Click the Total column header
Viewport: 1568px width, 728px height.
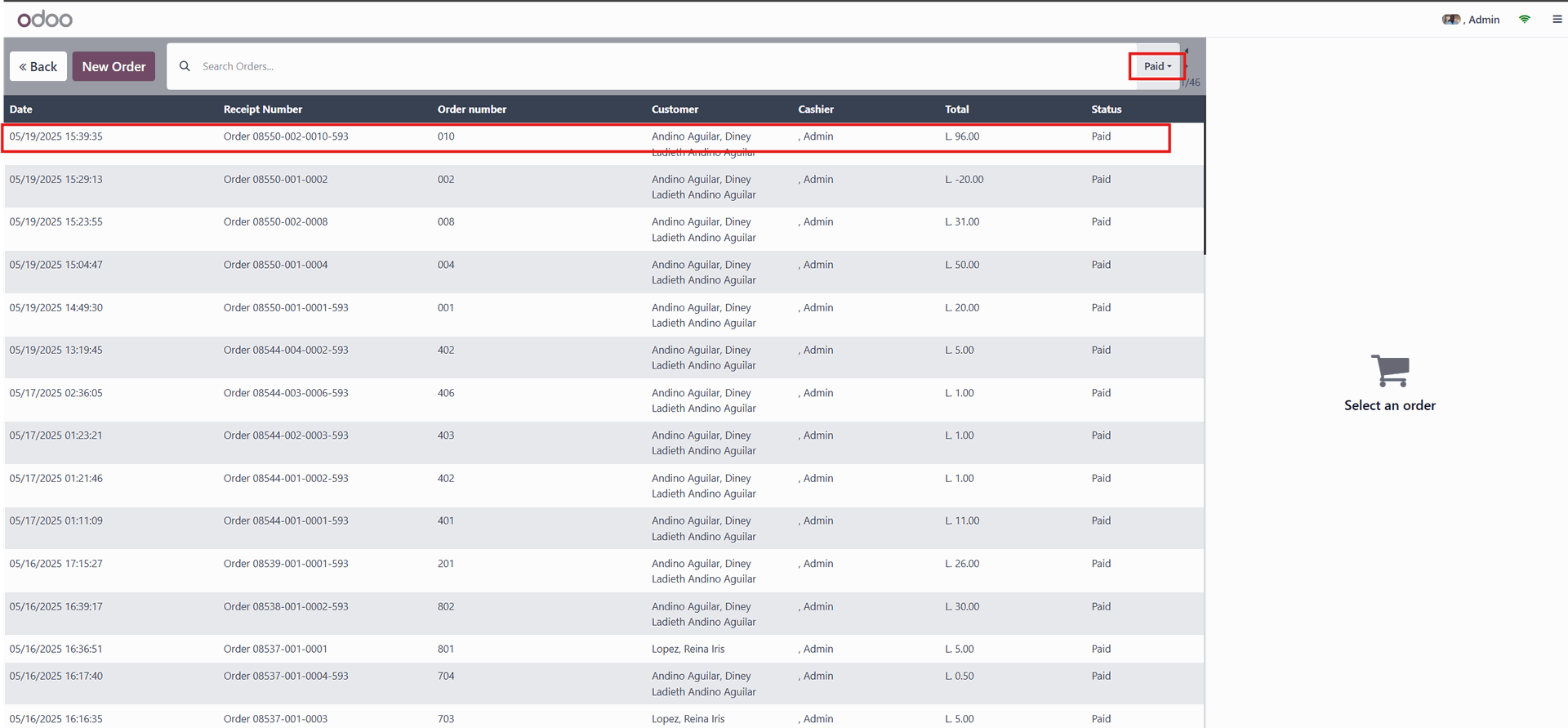[x=956, y=109]
